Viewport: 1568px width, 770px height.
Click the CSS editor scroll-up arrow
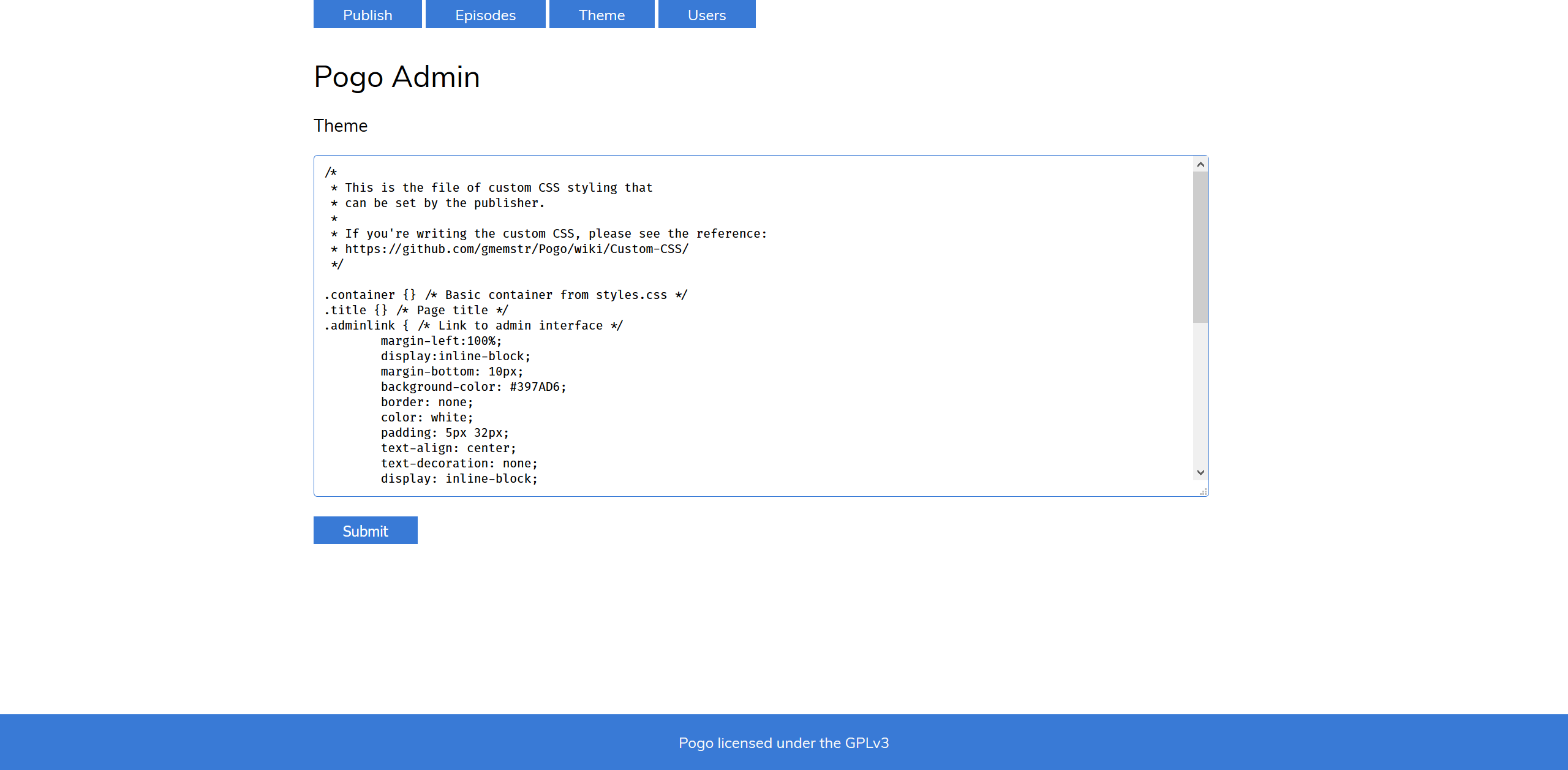point(1200,165)
